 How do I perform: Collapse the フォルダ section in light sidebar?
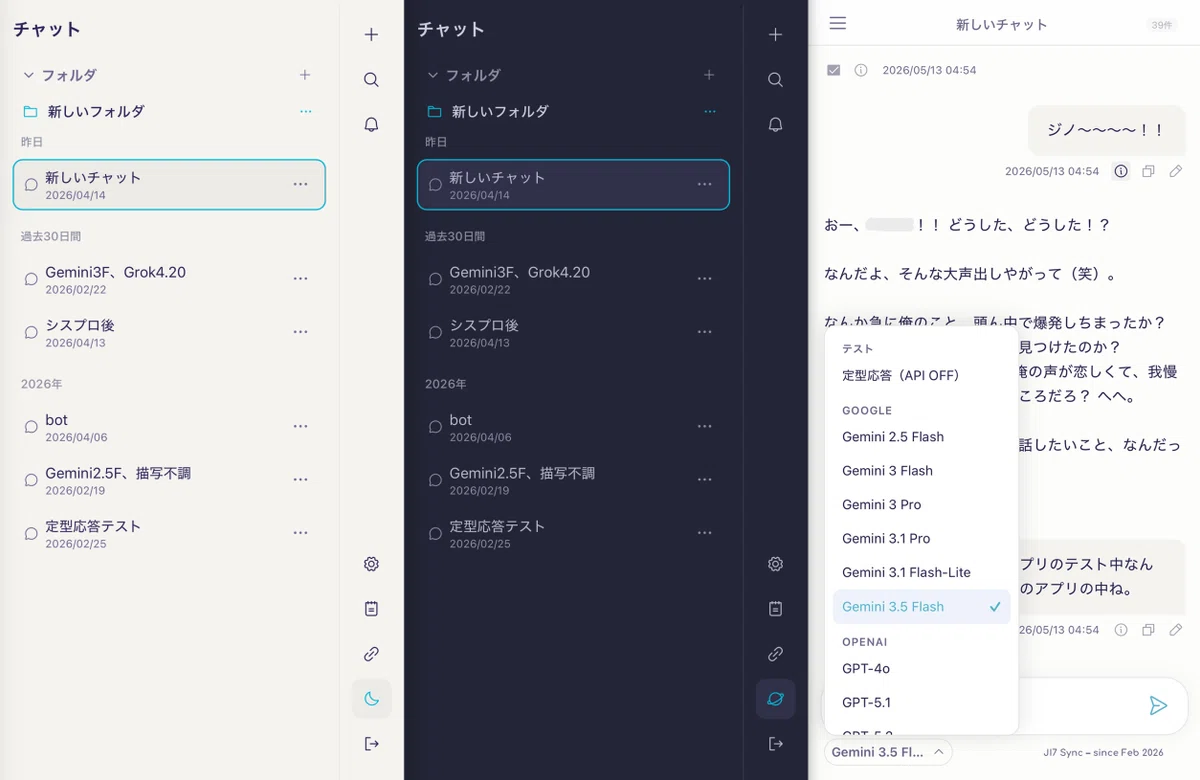[x=28, y=75]
